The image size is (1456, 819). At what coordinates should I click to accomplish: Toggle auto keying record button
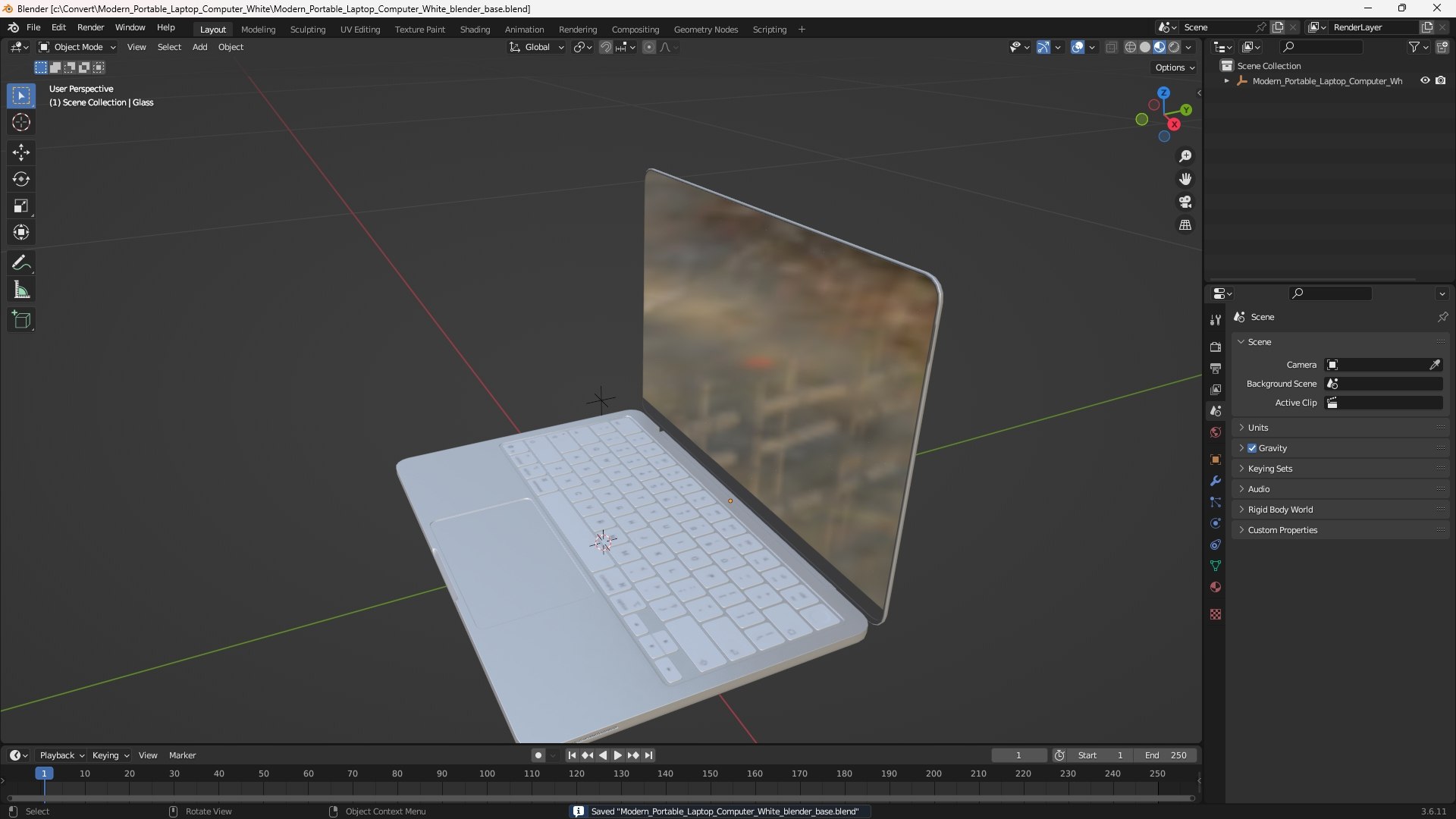click(538, 755)
